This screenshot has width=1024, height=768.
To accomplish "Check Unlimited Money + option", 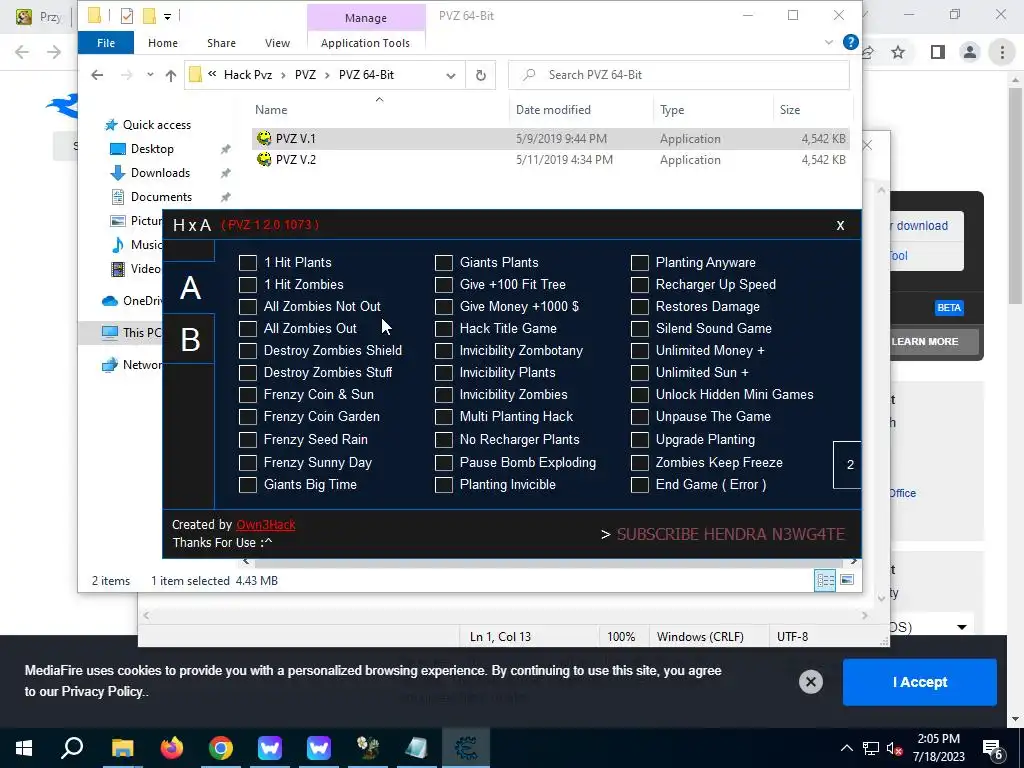I will (639, 351).
